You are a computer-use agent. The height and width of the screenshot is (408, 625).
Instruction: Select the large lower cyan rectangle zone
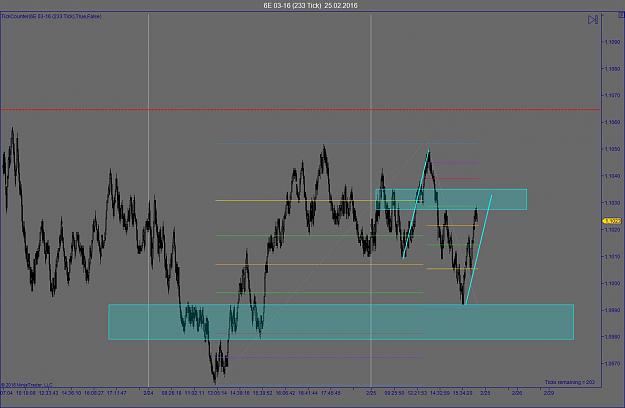tap(341, 322)
